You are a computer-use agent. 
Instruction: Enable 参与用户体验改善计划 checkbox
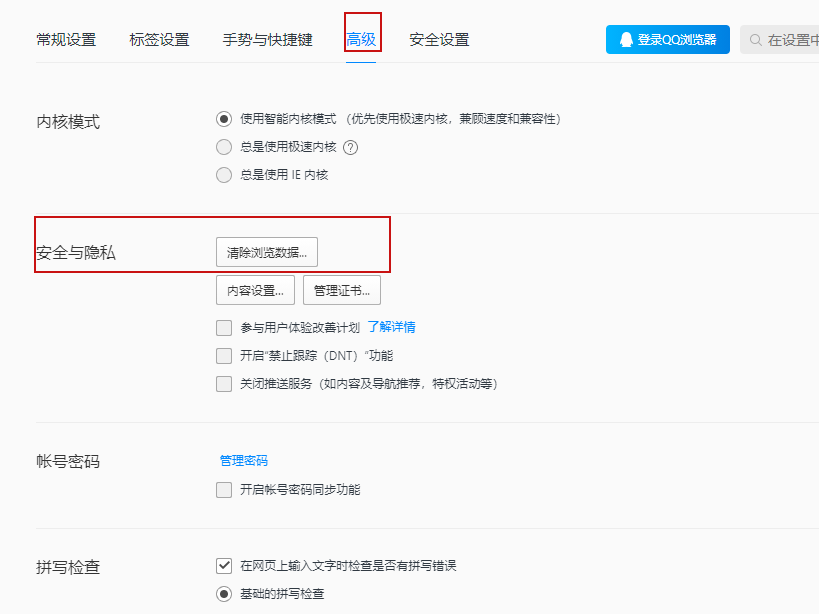tap(224, 328)
